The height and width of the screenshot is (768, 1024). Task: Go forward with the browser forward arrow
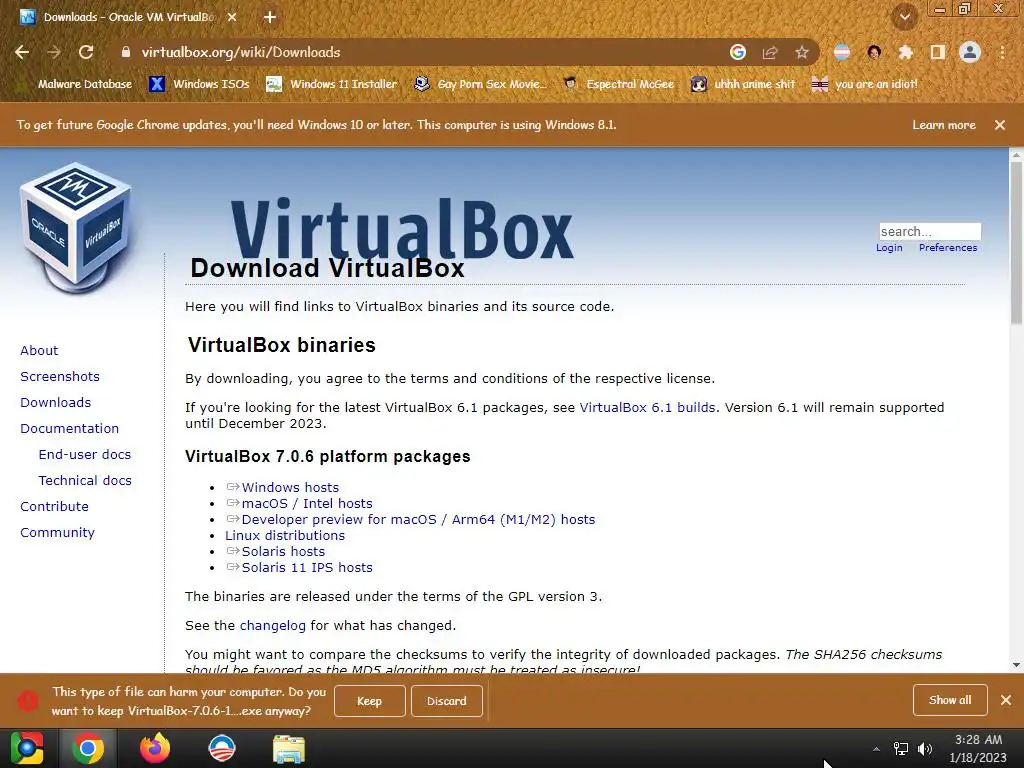[x=54, y=52]
